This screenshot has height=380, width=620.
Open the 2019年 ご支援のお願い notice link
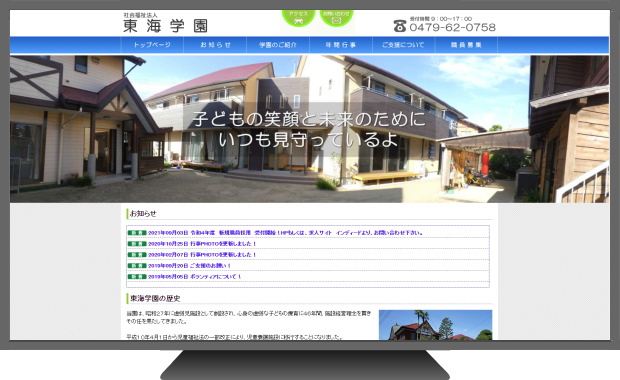tap(189, 266)
